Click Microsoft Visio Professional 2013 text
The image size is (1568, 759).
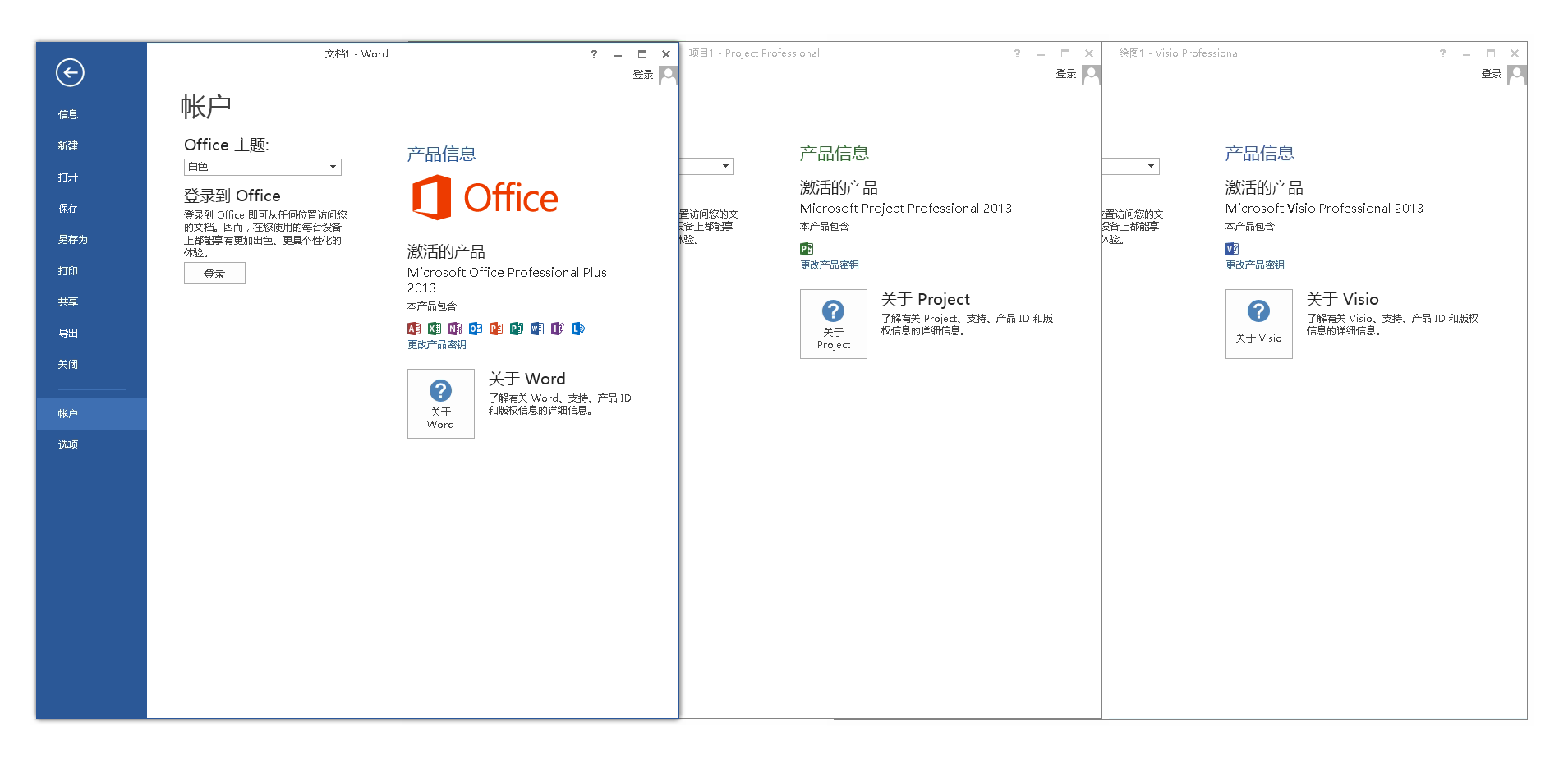coord(1325,209)
